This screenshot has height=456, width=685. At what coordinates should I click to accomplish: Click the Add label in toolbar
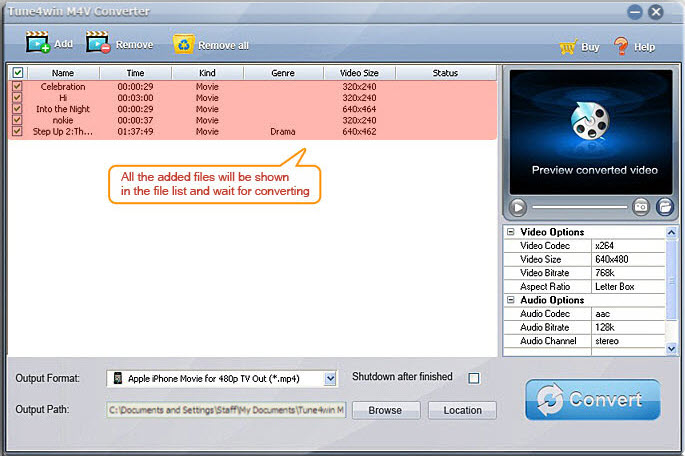(63, 44)
